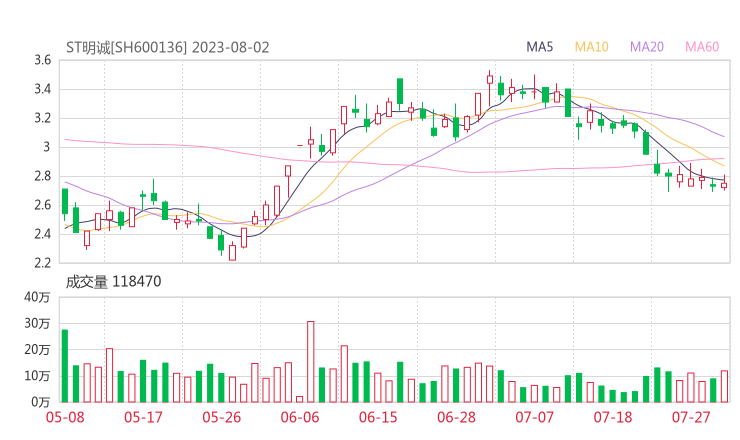The width and height of the screenshot is (740, 440).
Task: Click the 05-26 date axis label
Action: (222, 417)
